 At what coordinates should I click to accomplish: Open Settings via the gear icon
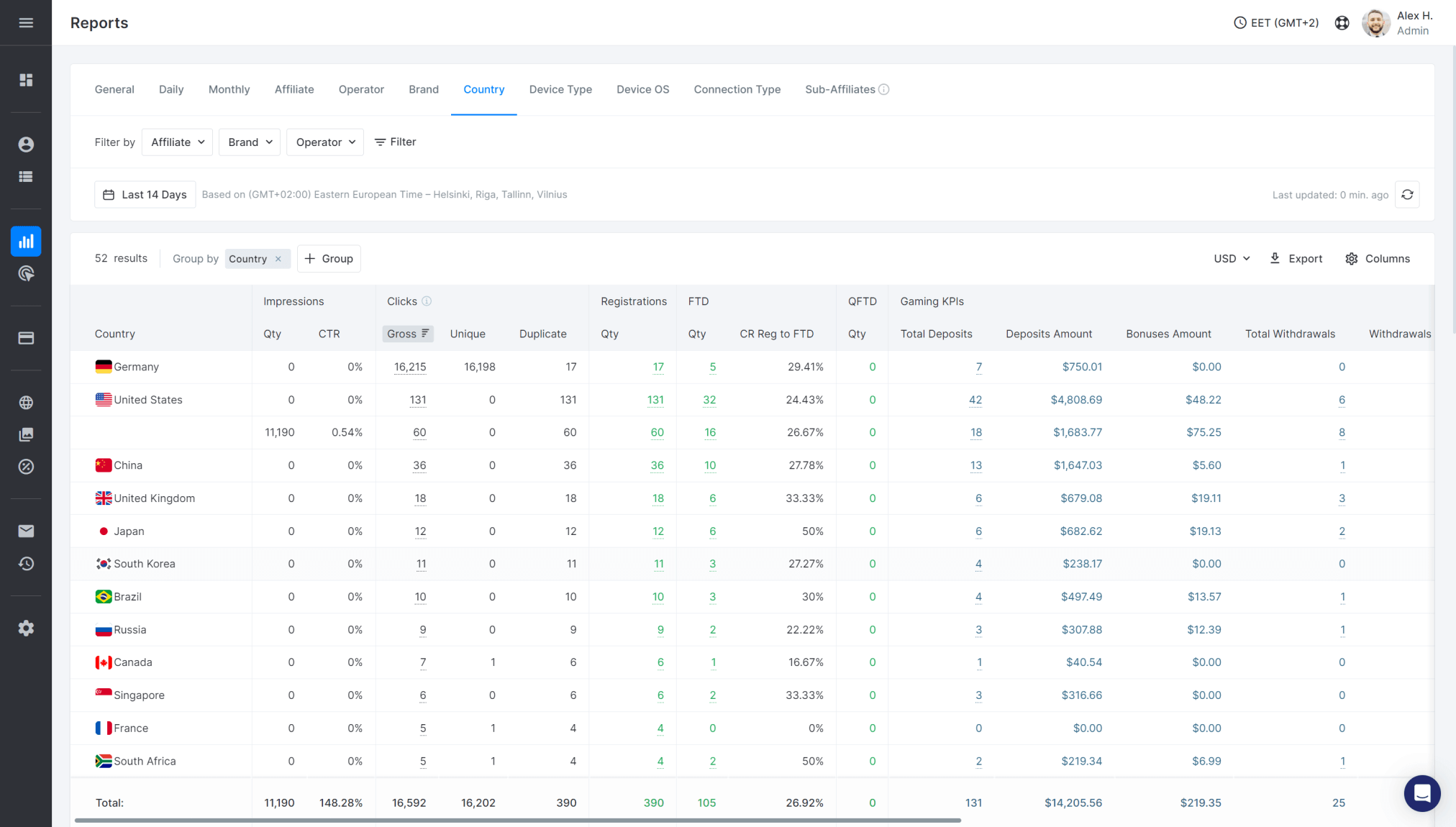tap(26, 628)
